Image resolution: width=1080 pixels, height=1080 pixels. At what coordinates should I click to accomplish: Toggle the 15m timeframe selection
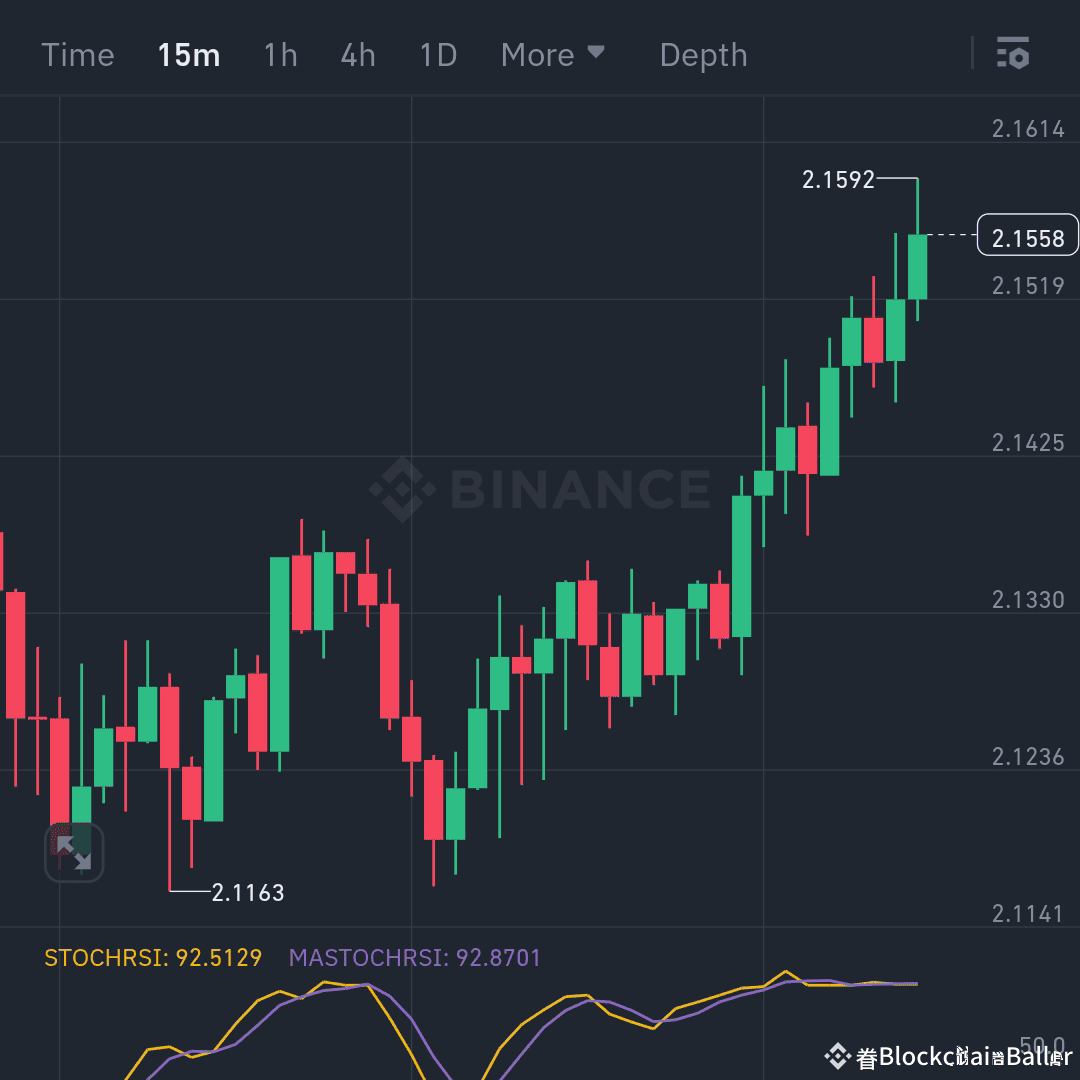click(x=188, y=55)
